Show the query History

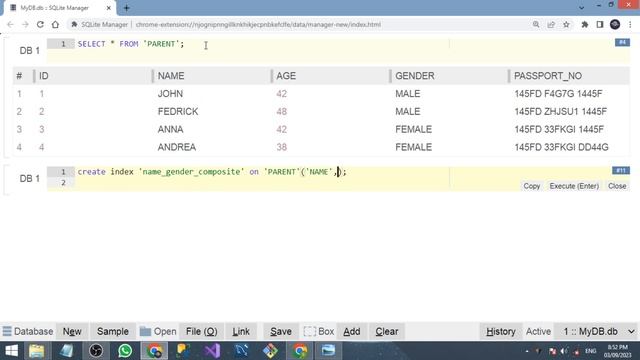pyautogui.click(x=500, y=331)
